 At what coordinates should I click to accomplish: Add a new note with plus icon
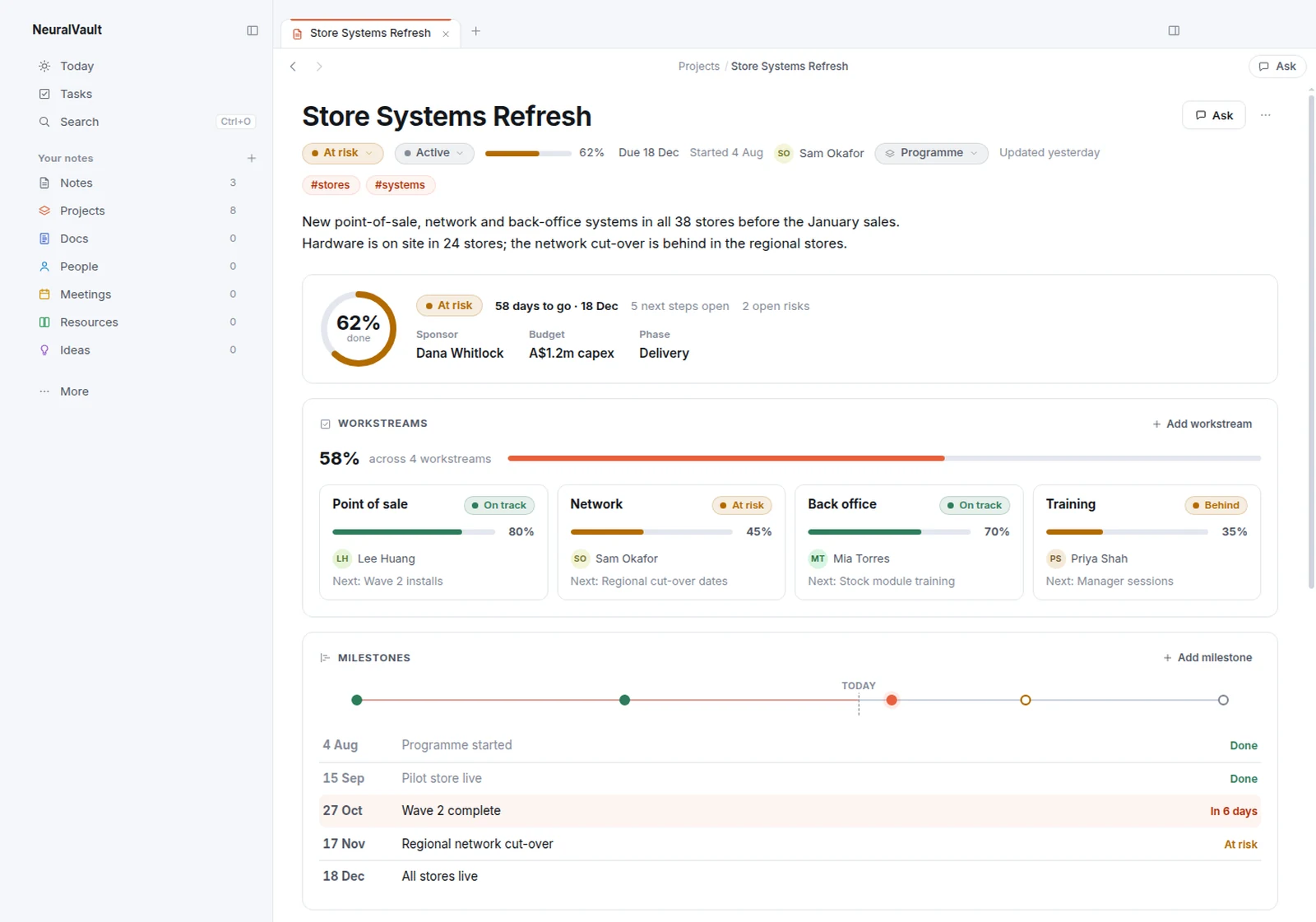[x=252, y=158]
